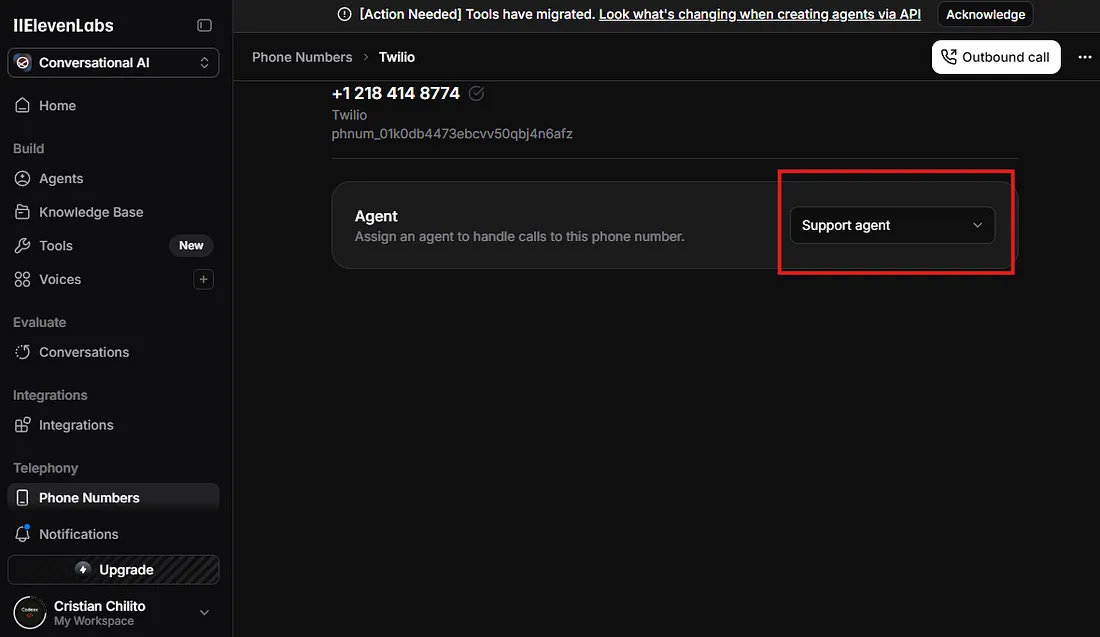
Task: Click the Upgrade lightning bolt icon
Action: click(x=83, y=569)
